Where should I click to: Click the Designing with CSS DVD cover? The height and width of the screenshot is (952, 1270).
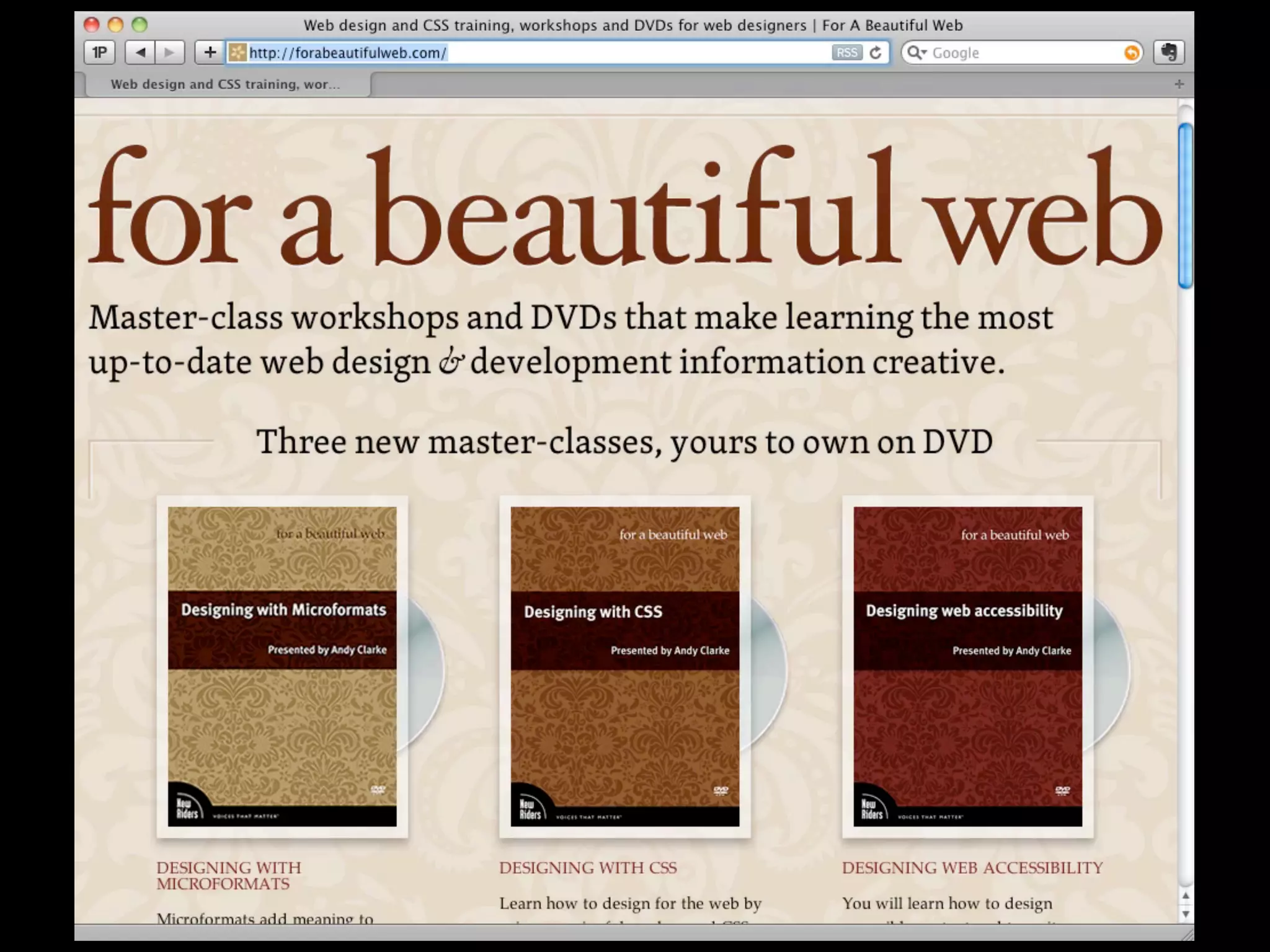tap(625, 666)
